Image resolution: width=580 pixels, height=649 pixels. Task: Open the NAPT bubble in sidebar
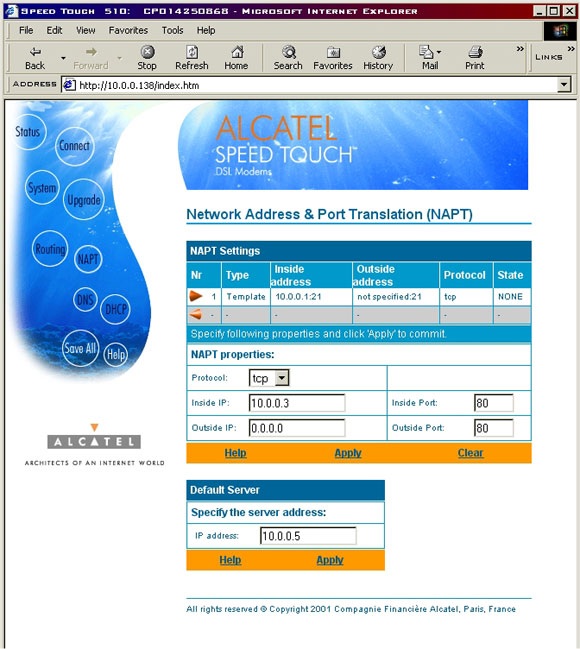pyautogui.click(x=88, y=260)
